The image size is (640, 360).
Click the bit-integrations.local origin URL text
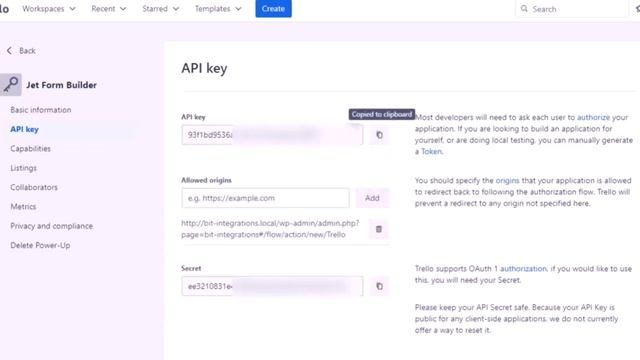270,229
